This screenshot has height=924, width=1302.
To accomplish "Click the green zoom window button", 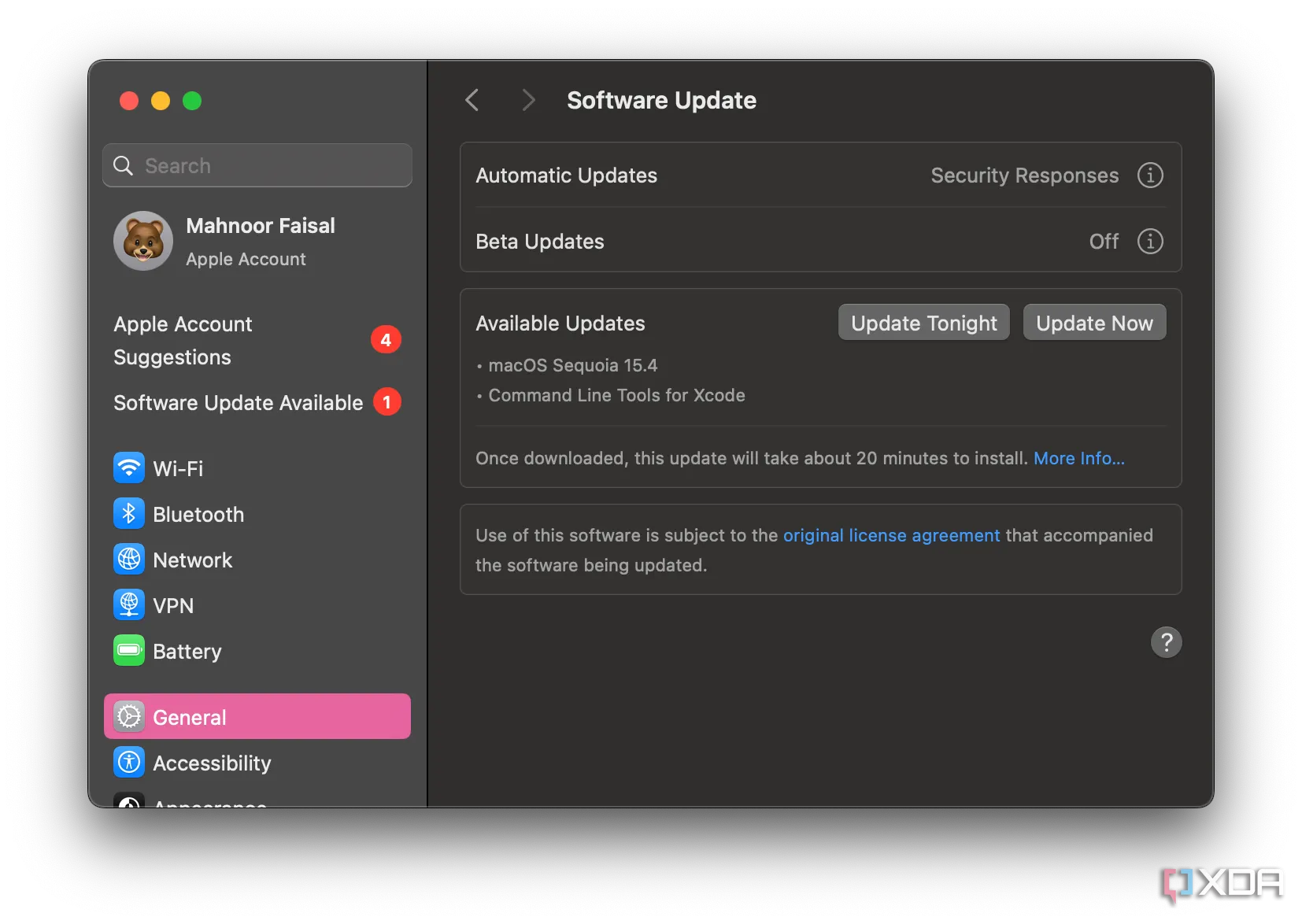I will (x=192, y=101).
